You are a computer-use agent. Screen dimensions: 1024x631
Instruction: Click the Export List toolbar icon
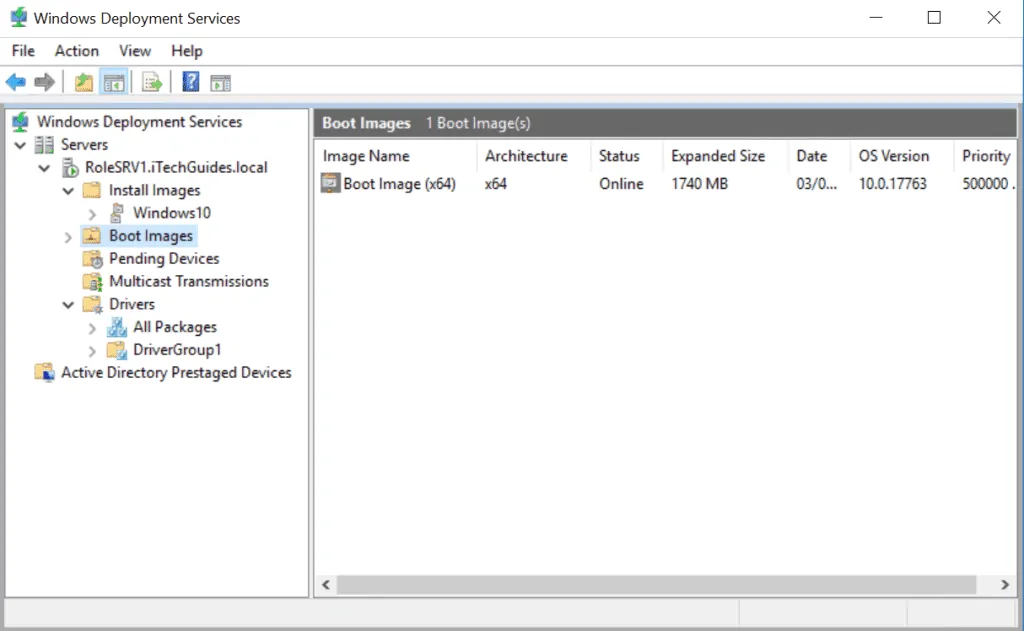click(150, 81)
